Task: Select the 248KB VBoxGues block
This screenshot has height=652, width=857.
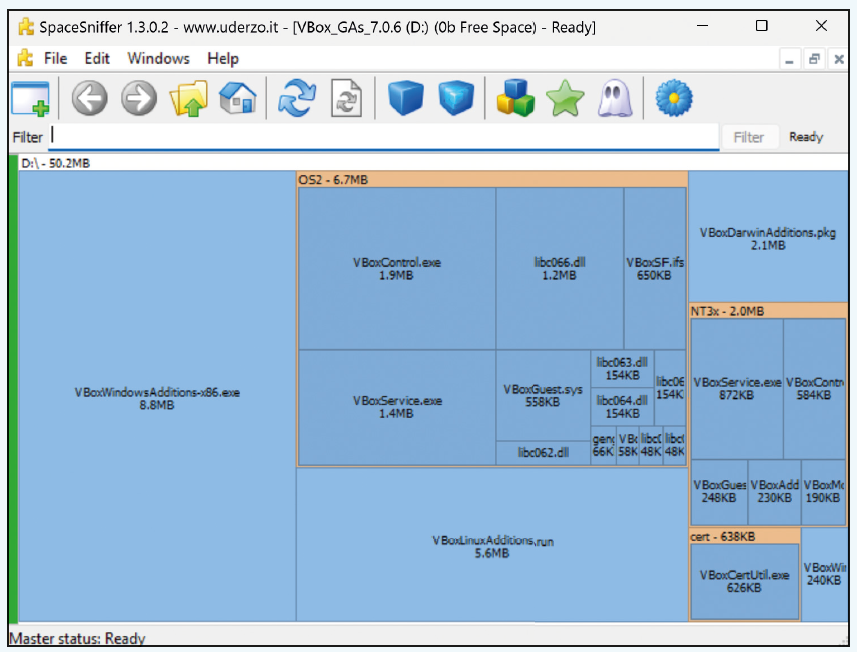Action: click(719, 492)
